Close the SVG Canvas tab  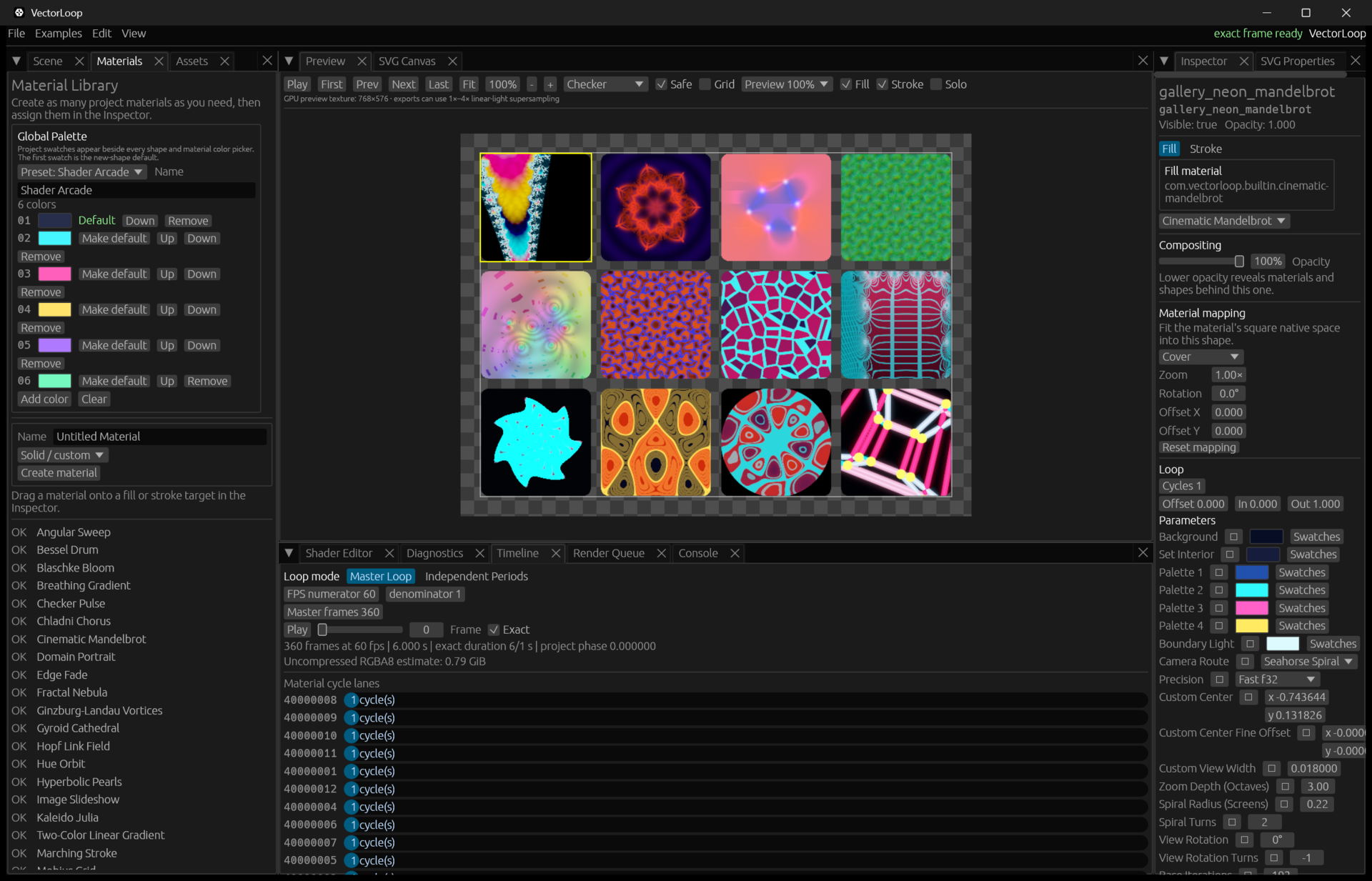coord(452,61)
